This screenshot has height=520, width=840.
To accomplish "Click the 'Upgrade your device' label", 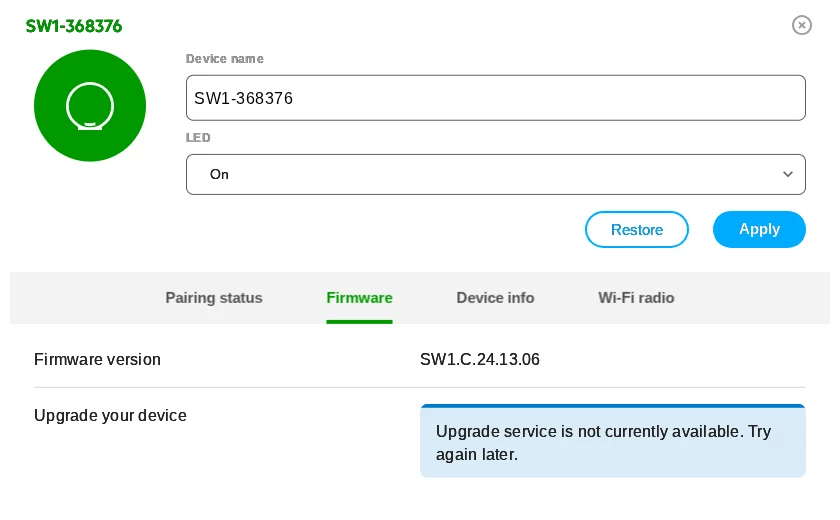I will point(110,415).
